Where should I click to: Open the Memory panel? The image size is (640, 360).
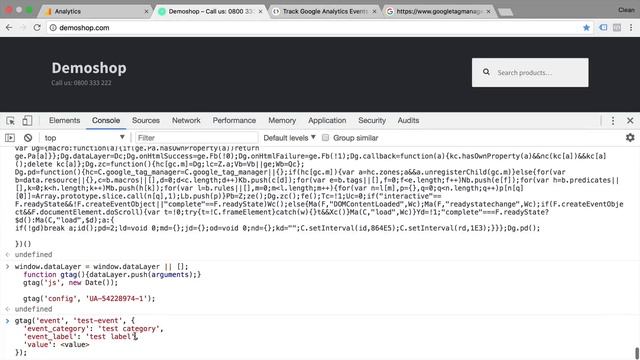[282, 120]
